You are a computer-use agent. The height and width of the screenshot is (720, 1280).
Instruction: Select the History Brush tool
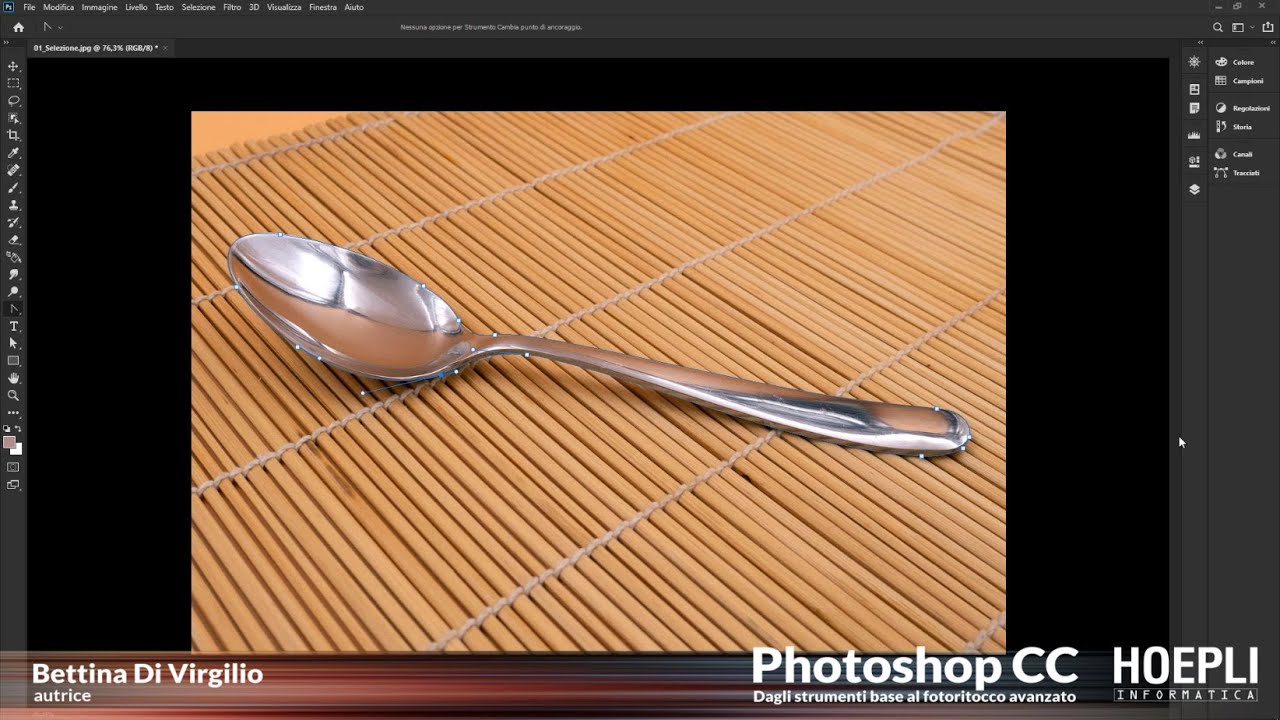(x=13, y=222)
